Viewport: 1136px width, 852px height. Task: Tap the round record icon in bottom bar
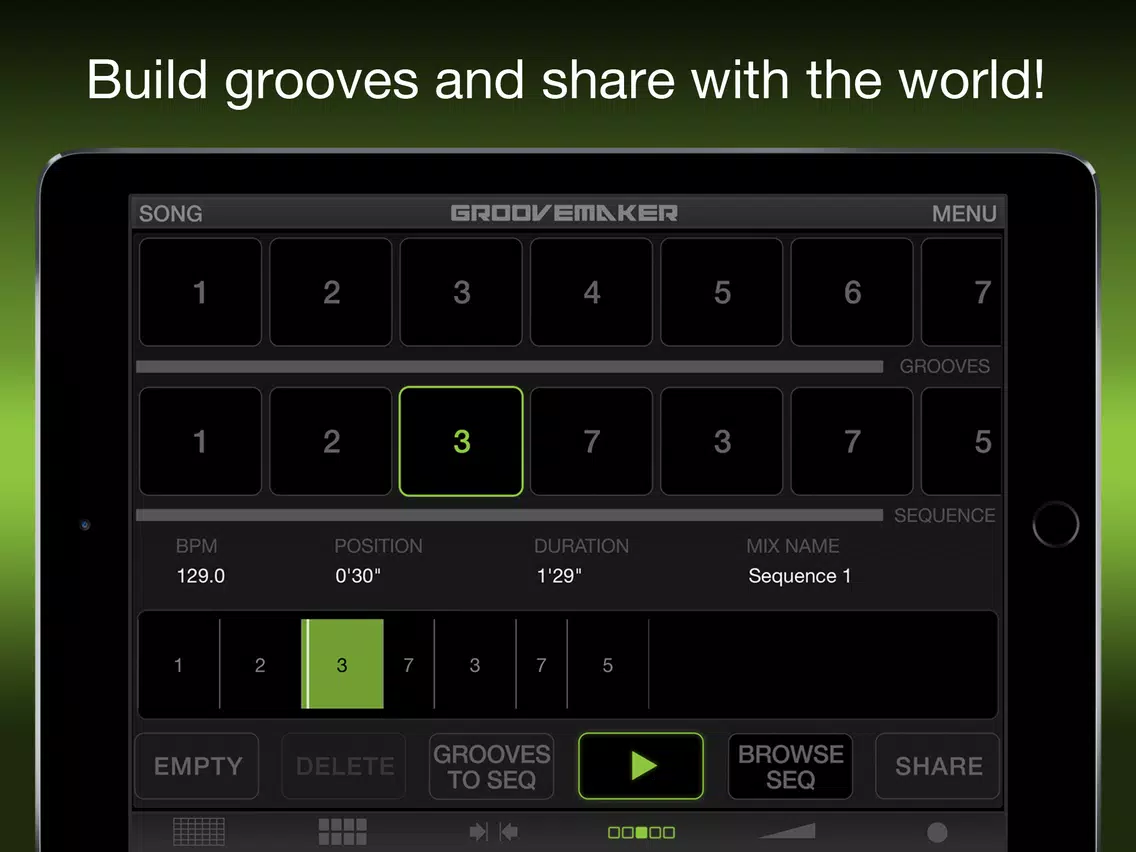(x=937, y=832)
